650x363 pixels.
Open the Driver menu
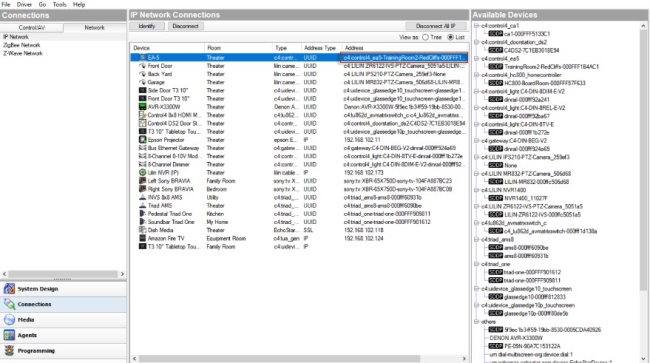point(24,5)
